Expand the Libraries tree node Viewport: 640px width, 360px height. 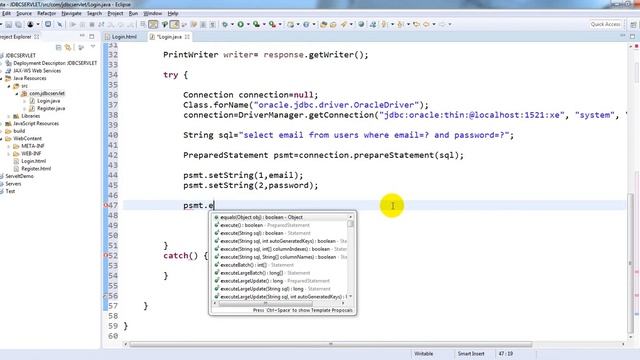[9, 116]
